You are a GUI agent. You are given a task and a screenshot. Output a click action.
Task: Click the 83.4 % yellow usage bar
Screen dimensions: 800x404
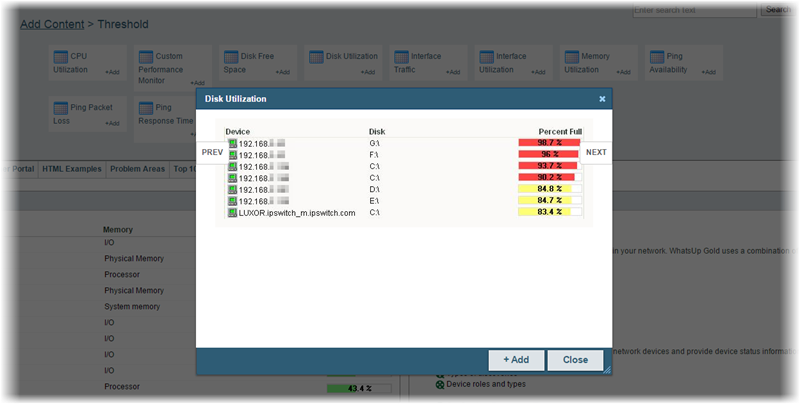click(x=549, y=212)
